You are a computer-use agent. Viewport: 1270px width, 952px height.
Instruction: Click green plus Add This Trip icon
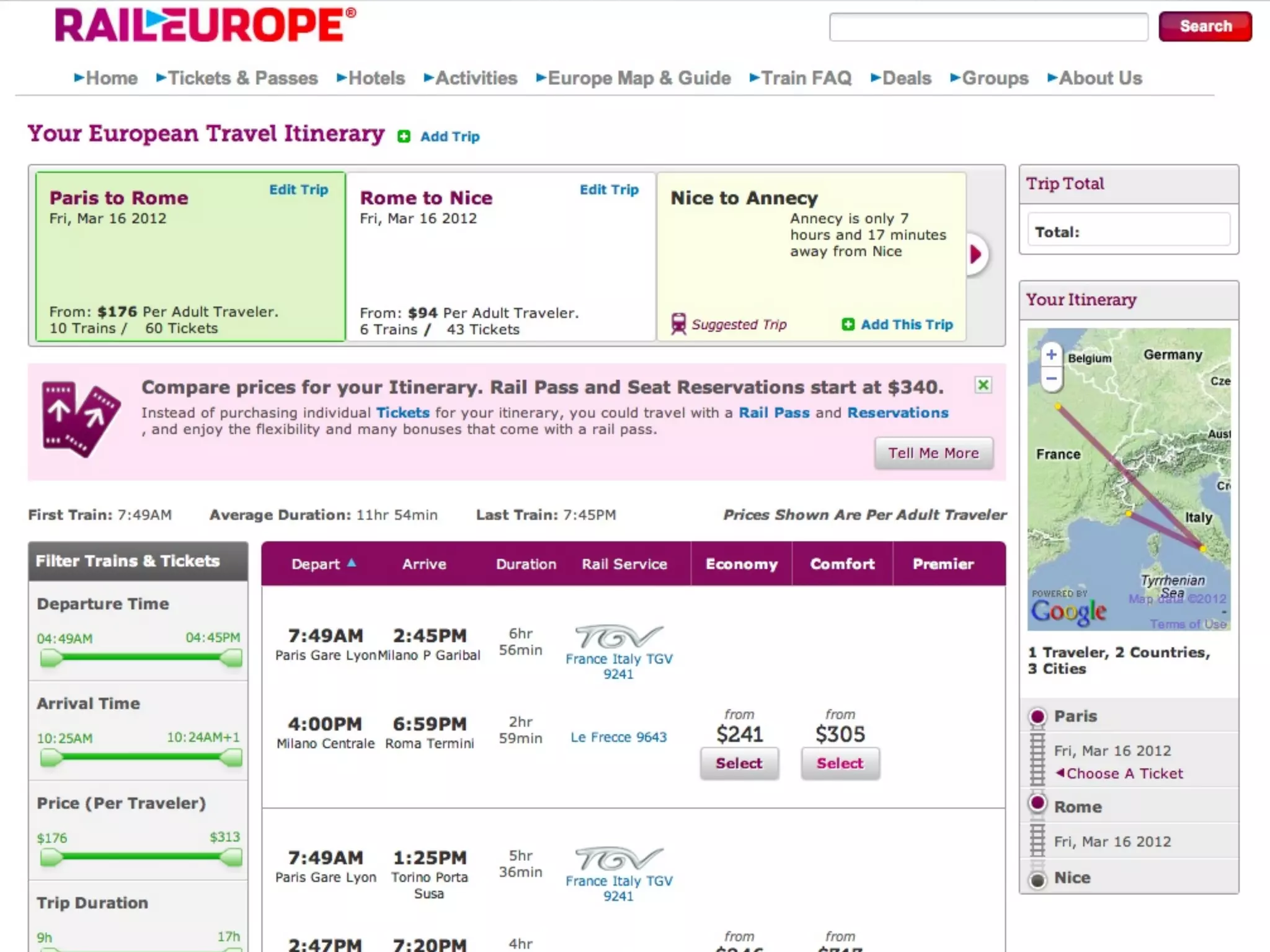tap(848, 325)
